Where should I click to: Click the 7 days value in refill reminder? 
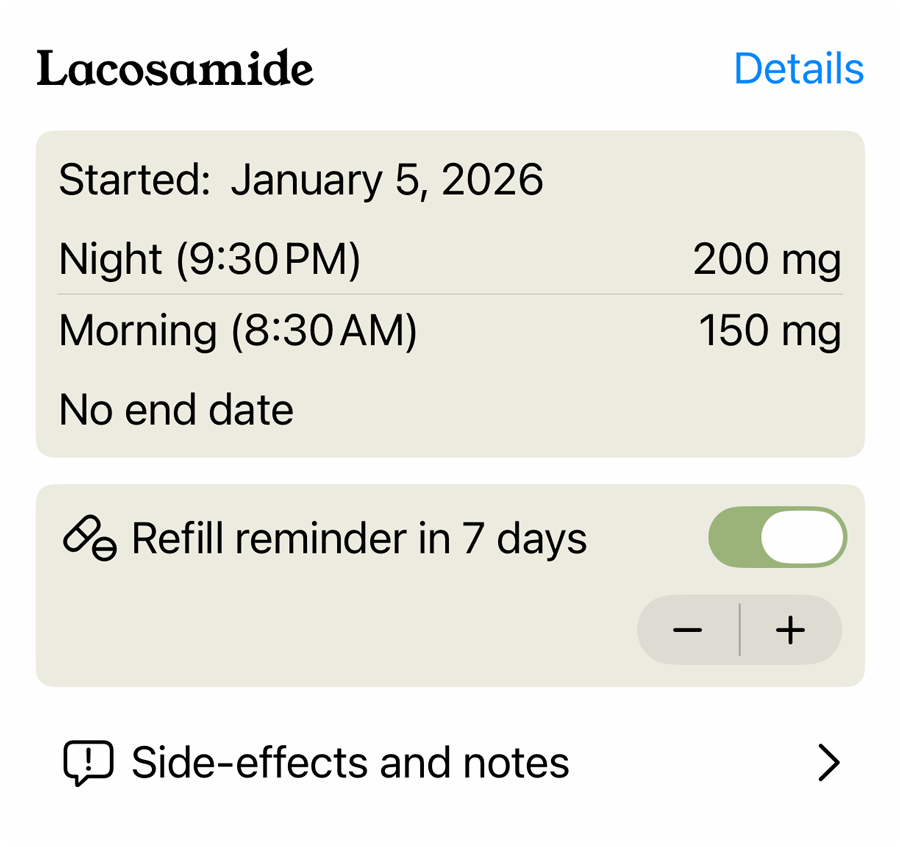click(x=524, y=539)
